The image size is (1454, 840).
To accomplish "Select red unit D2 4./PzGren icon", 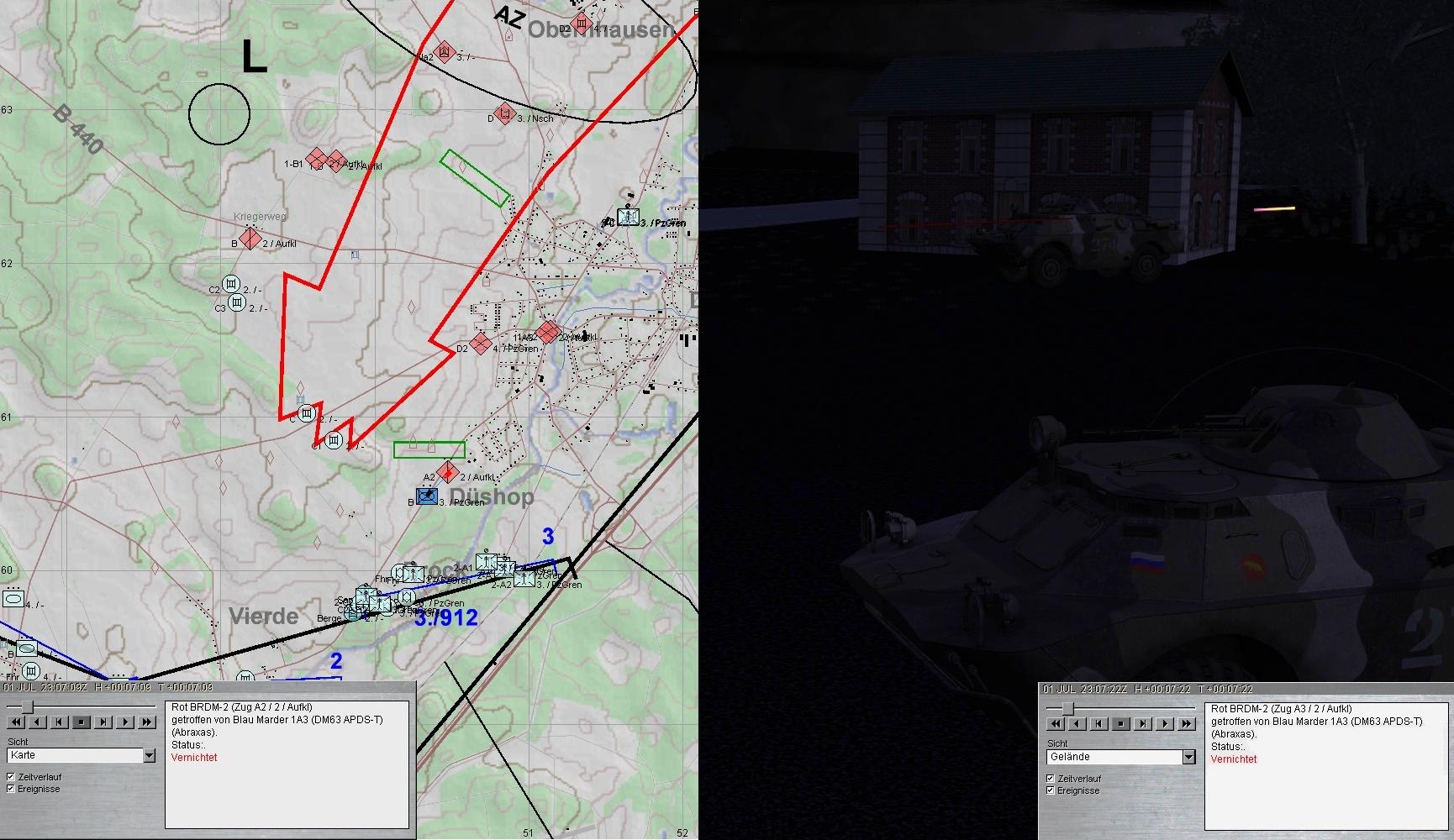I will pyautogui.click(x=480, y=343).
